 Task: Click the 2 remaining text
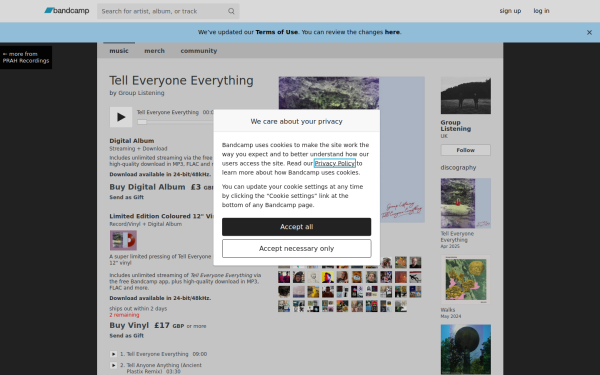pos(124,315)
